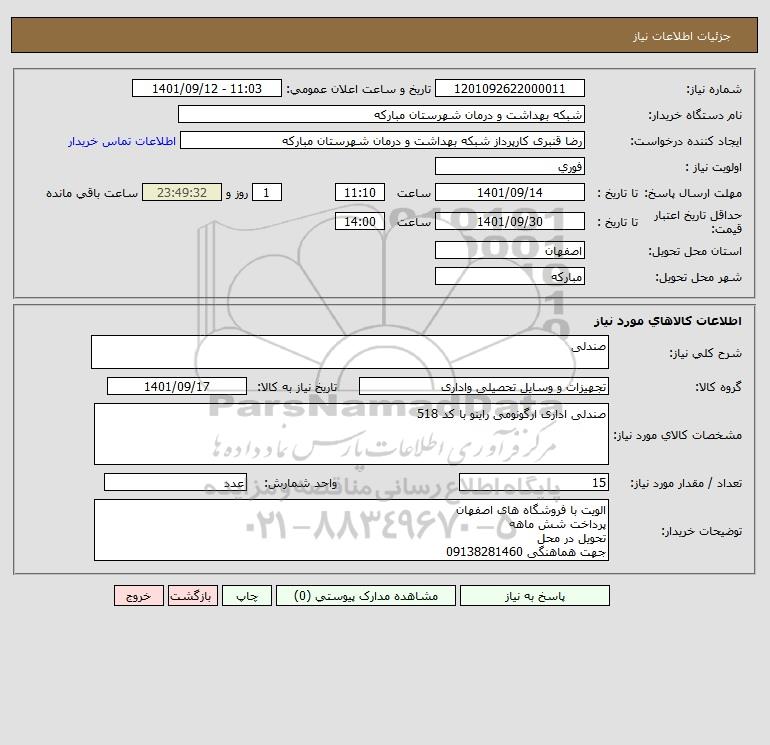The width and height of the screenshot is (770, 745).
Task: Click the goods specification text area
Action: point(351,434)
